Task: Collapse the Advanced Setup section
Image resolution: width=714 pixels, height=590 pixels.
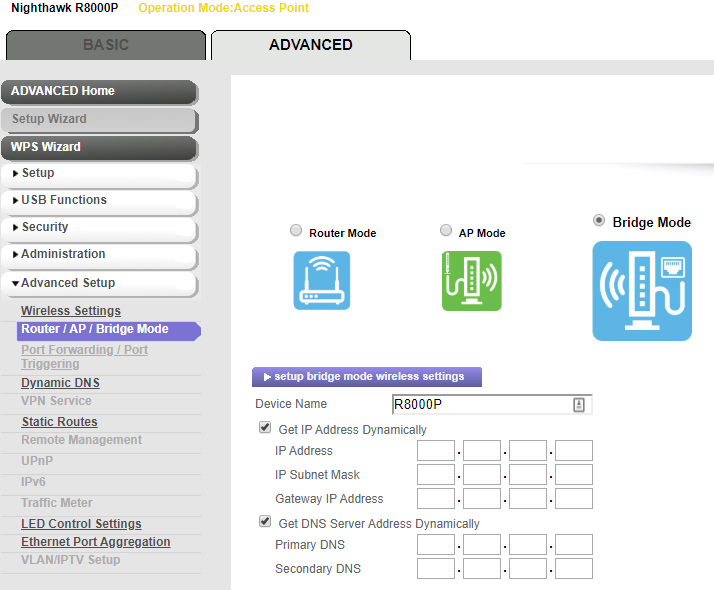Action: (x=100, y=284)
